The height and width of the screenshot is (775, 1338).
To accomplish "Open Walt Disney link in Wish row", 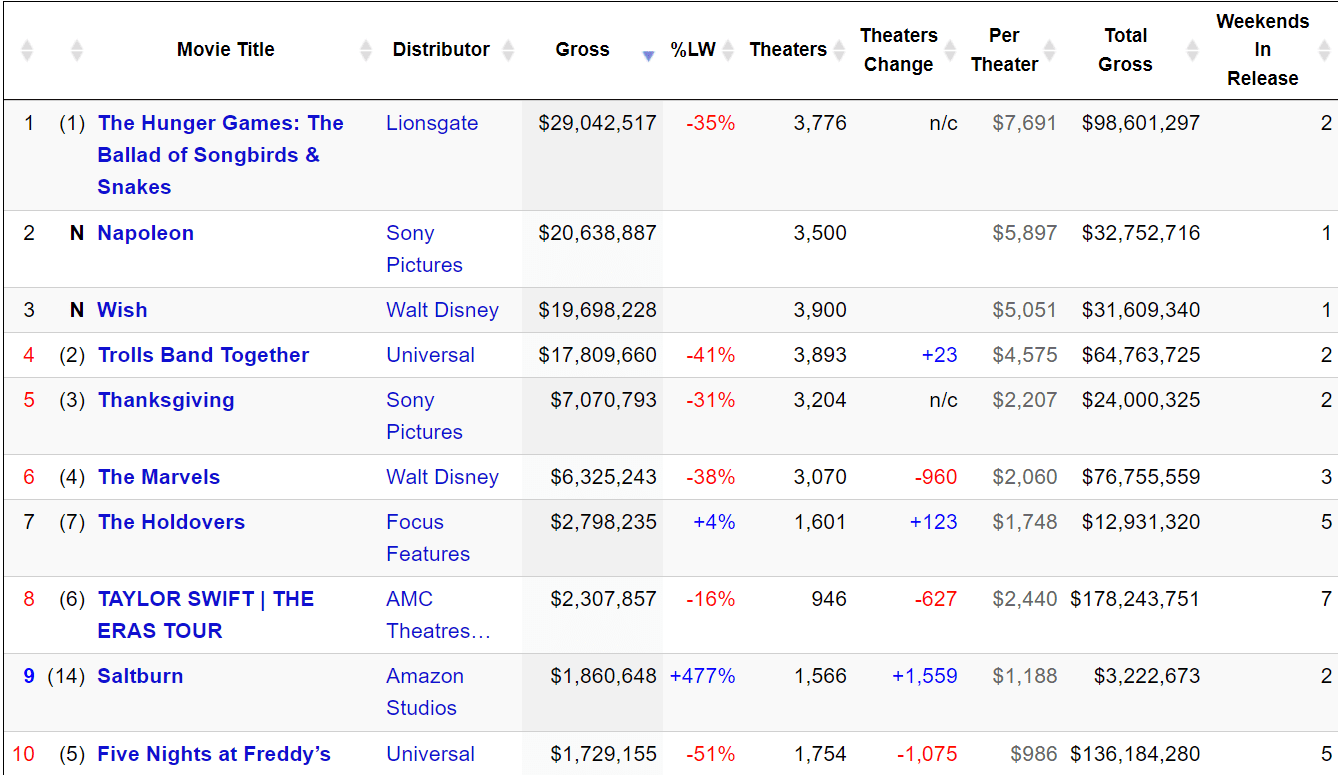I will tap(442, 310).
